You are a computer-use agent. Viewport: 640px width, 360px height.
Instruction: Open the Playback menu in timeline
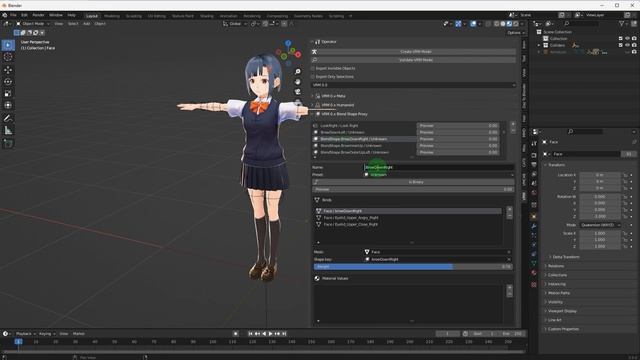25,334
